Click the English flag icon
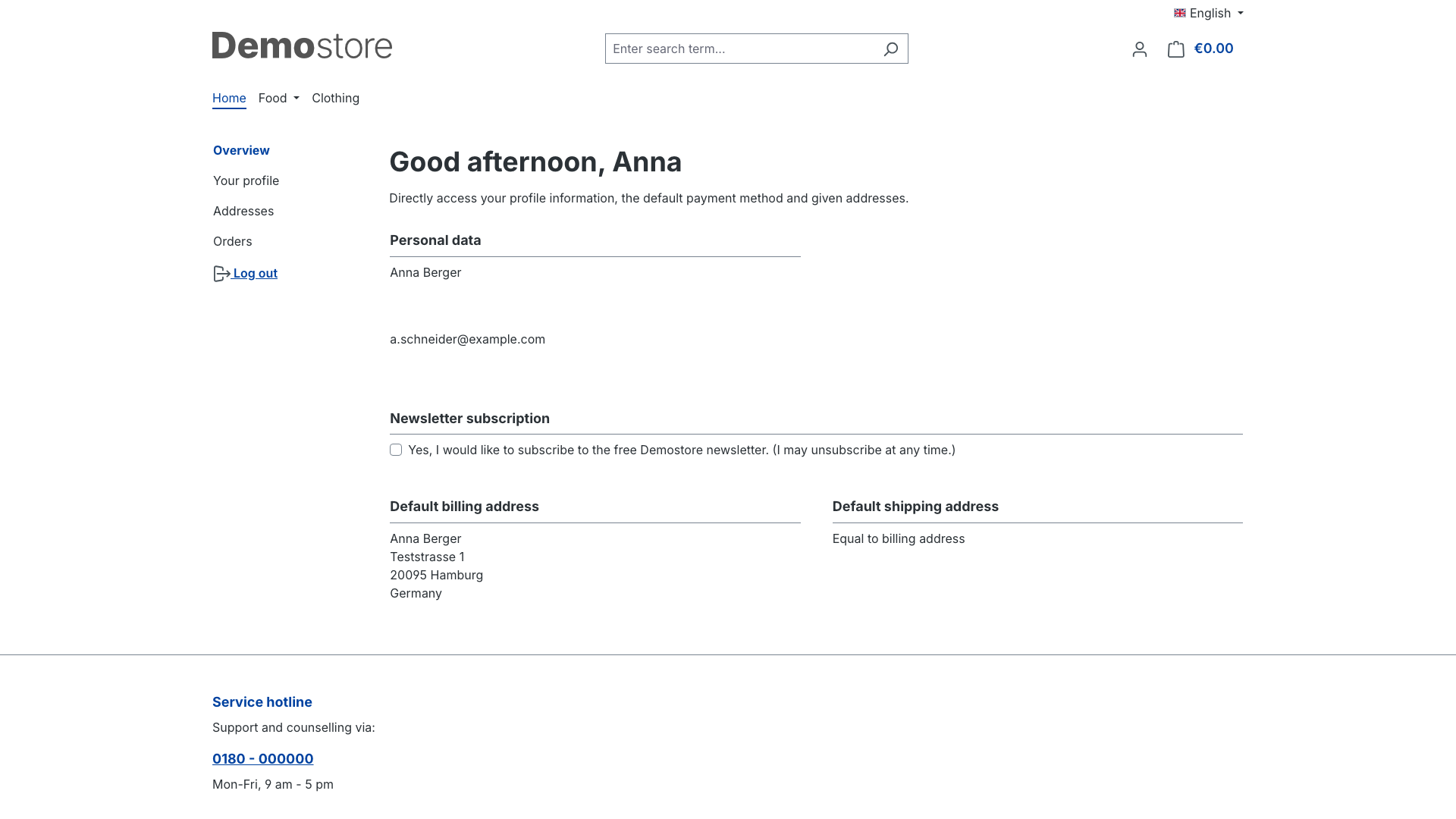 tap(1180, 13)
